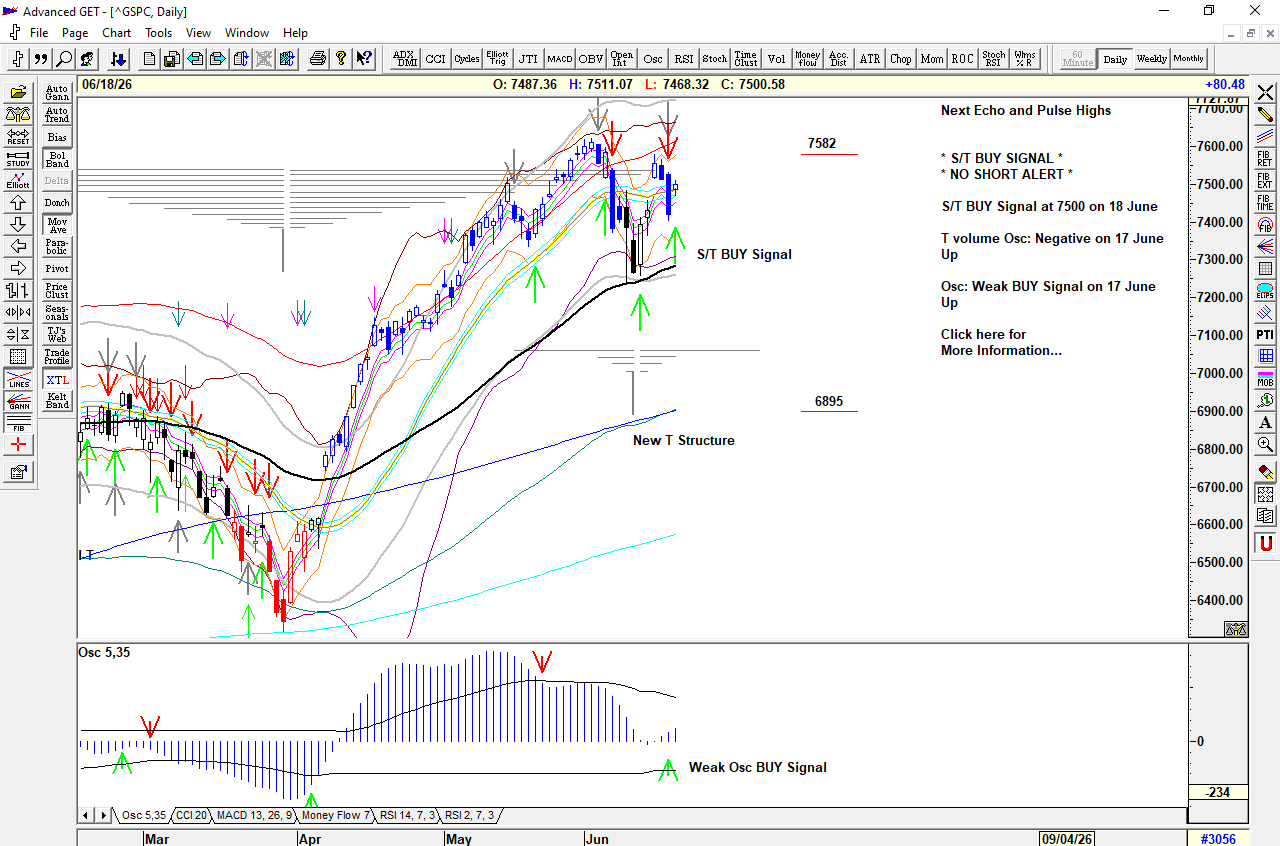The width and height of the screenshot is (1280, 846).
Task: Apply the Elliott wave tool
Action: 18,181
